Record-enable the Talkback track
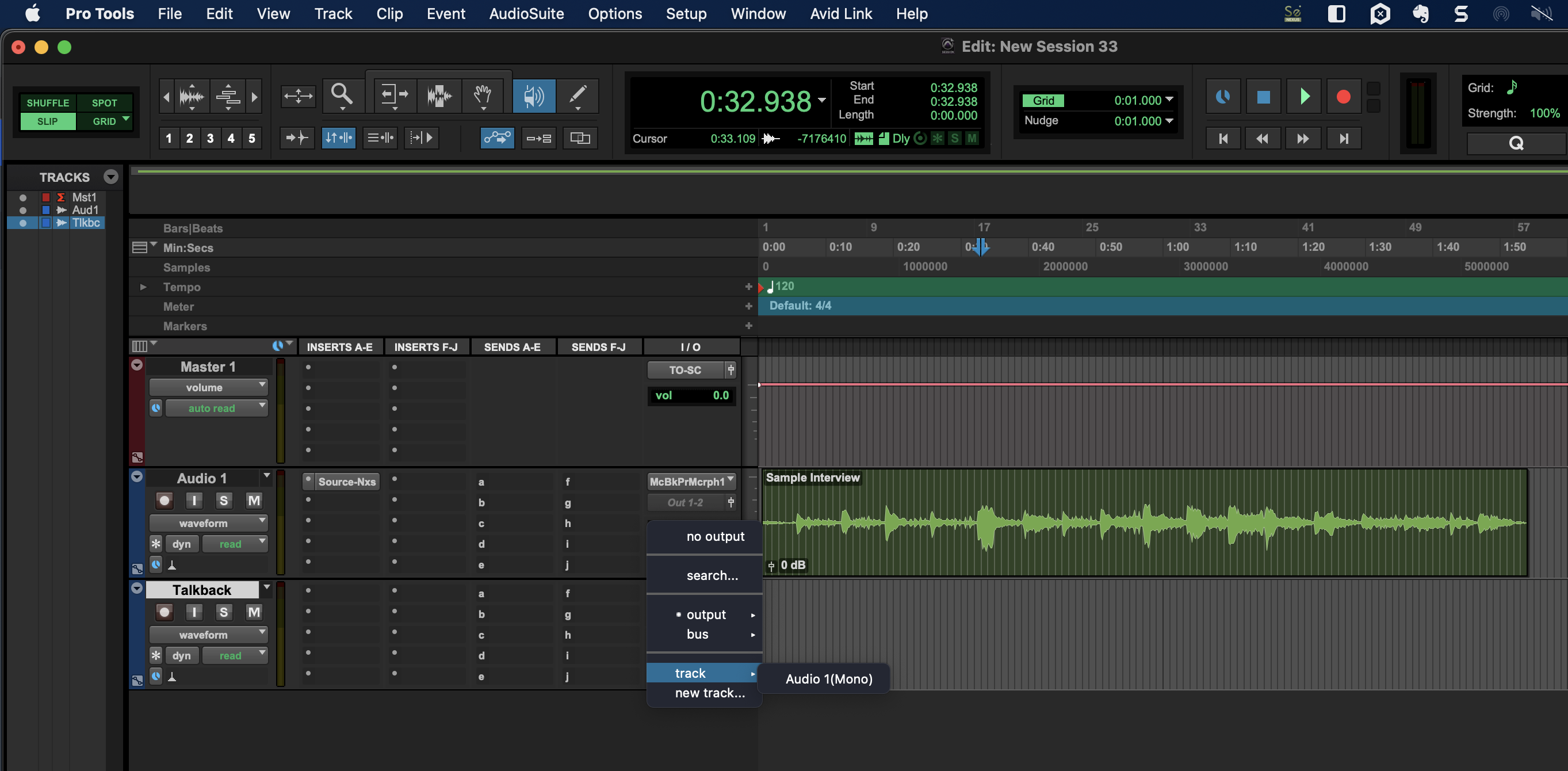 click(164, 612)
